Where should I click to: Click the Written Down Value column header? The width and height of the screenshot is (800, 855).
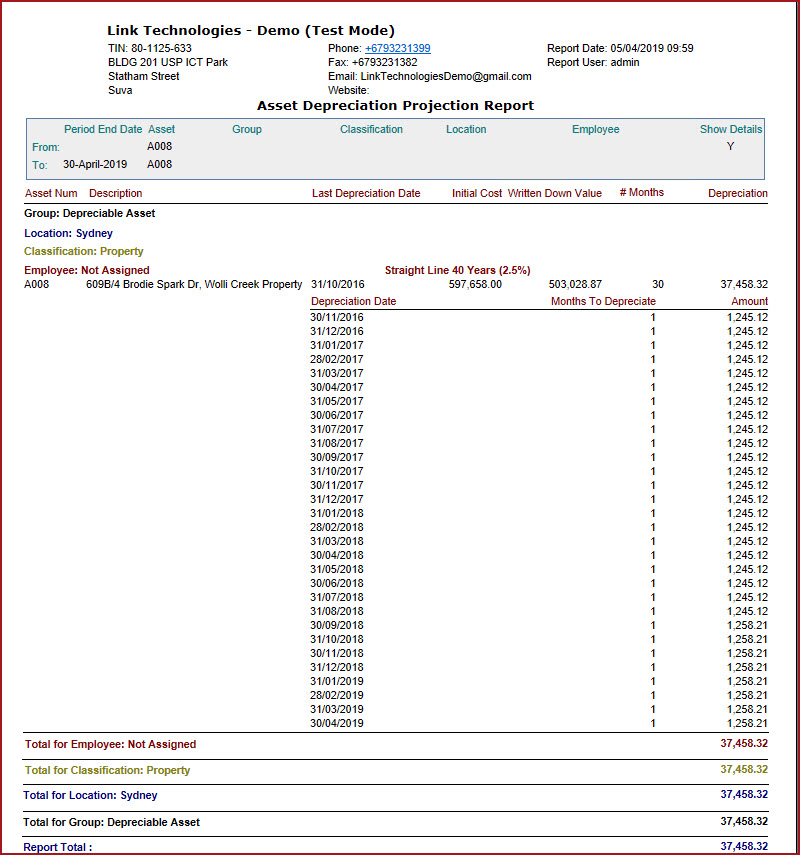555,193
